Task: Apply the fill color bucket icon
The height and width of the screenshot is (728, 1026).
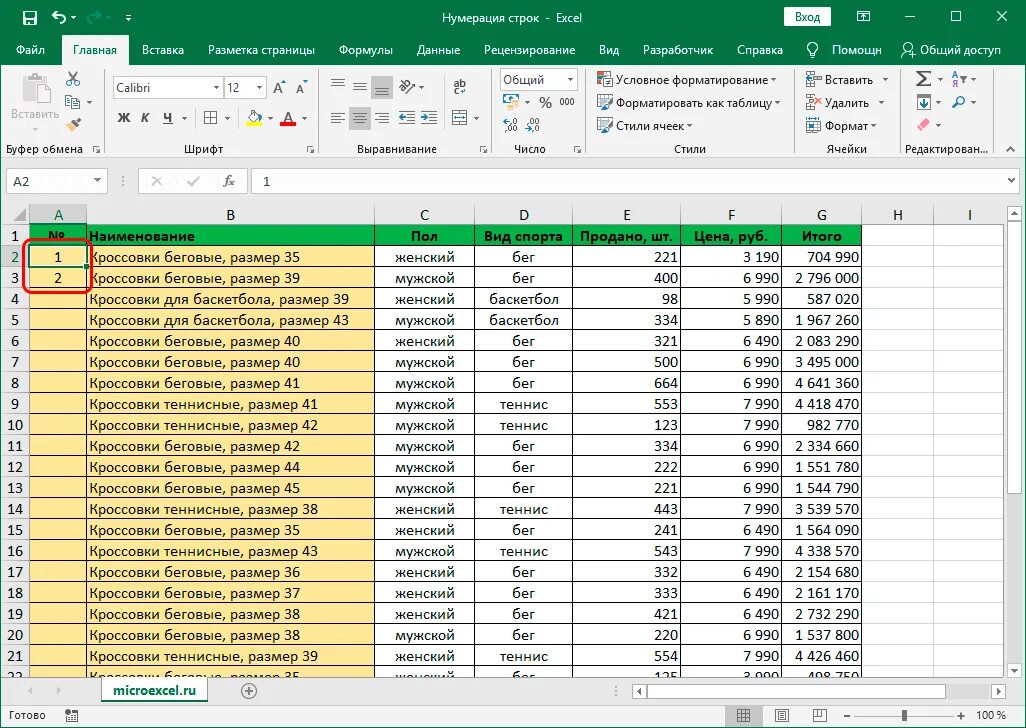Action: pos(254,118)
